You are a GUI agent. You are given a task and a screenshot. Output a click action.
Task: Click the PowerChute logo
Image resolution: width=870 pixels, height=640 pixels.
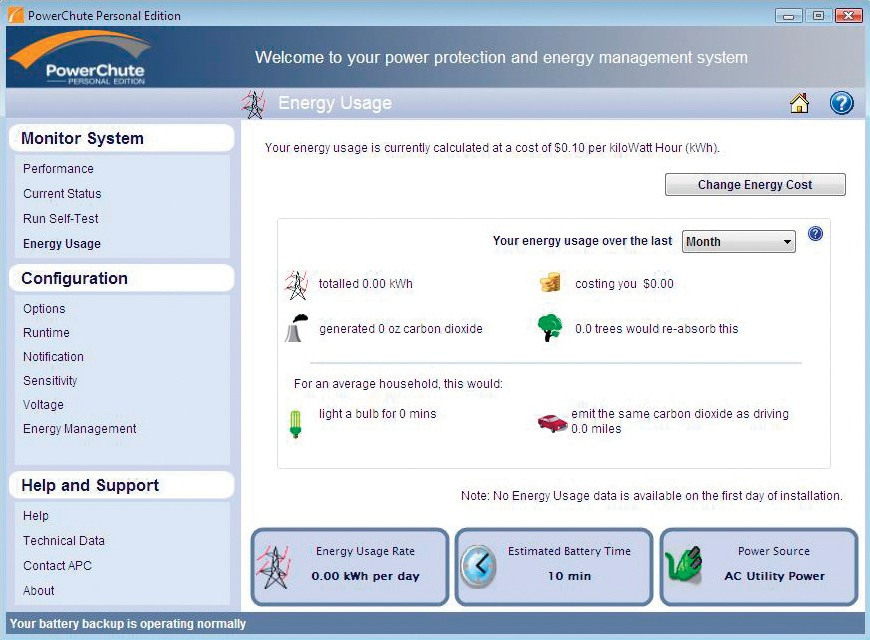pos(82,58)
